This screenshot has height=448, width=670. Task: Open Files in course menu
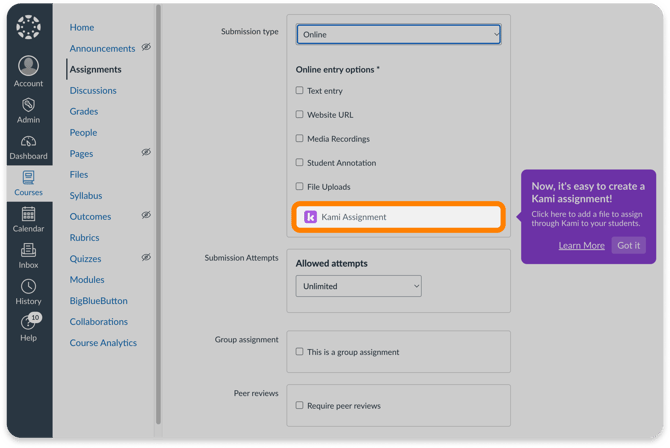79,174
